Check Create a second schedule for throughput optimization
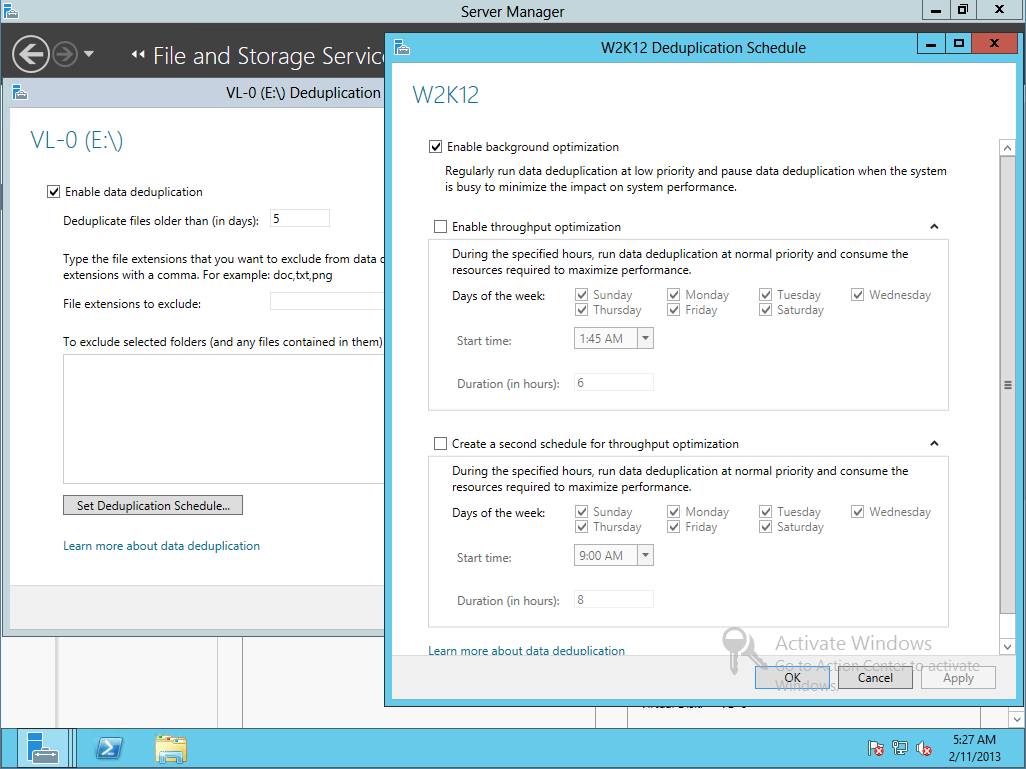Screen dimensions: 1026x769 [x=440, y=444]
